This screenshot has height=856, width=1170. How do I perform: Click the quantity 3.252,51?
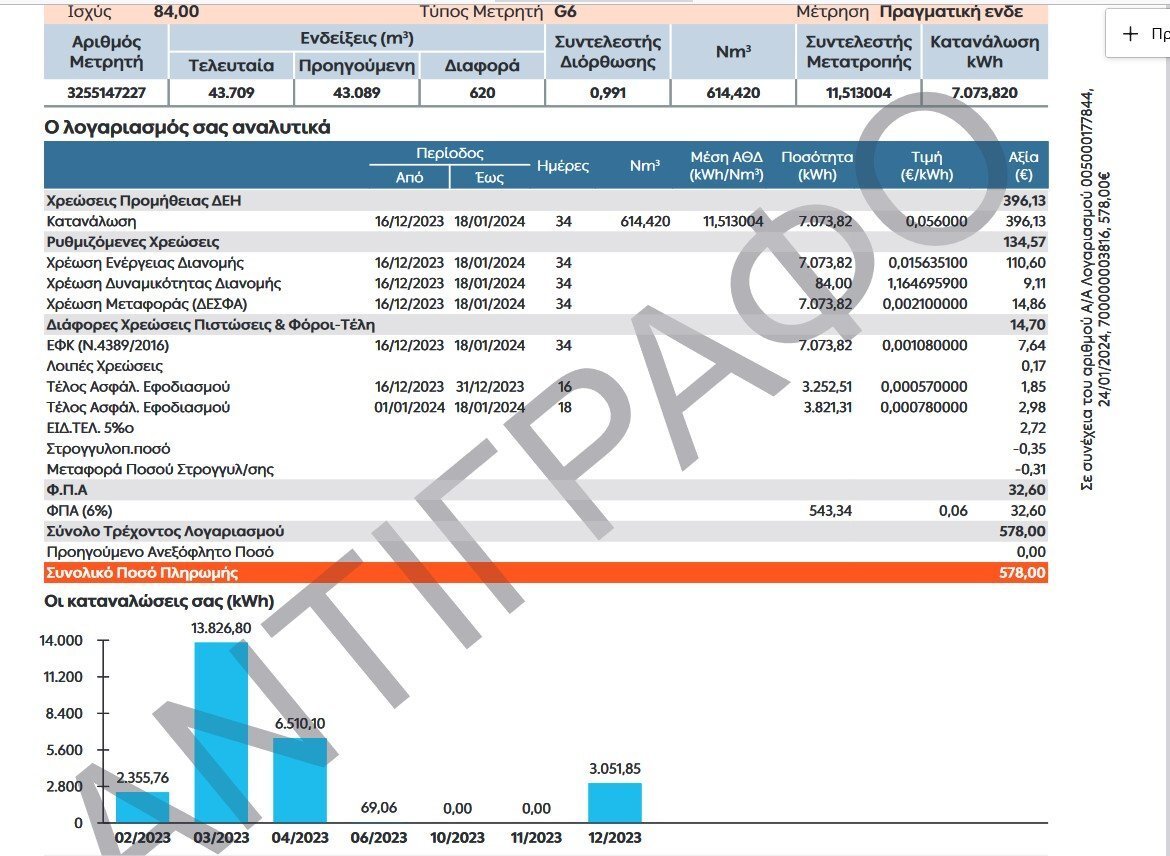click(x=827, y=387)
